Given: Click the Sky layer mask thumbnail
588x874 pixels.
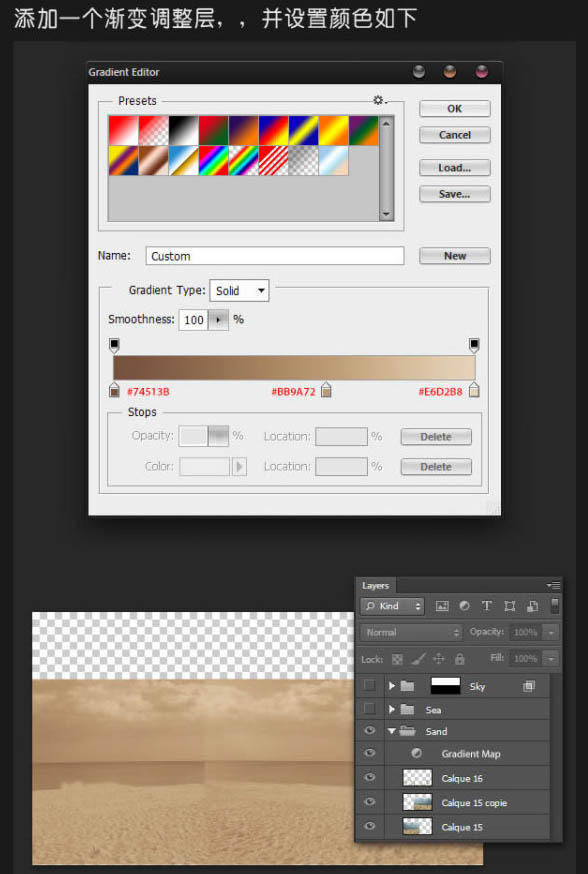Looking at the screenshot, I should [x=446, y=686].
